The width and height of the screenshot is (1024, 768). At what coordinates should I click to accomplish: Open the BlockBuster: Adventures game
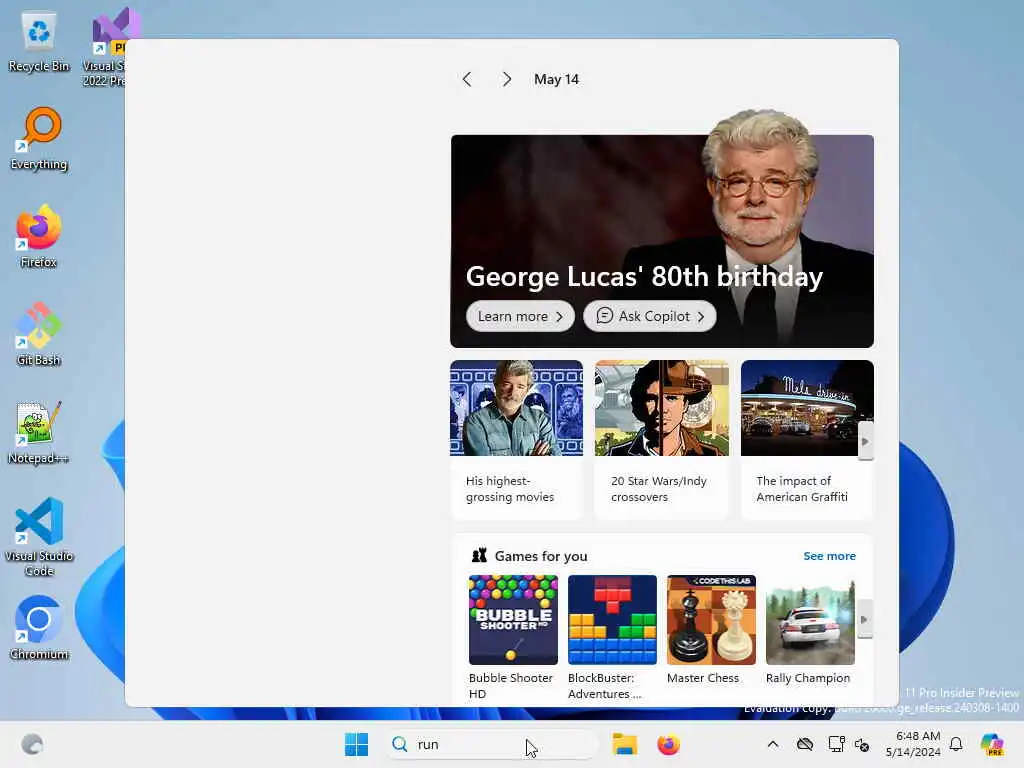(612, 637)
